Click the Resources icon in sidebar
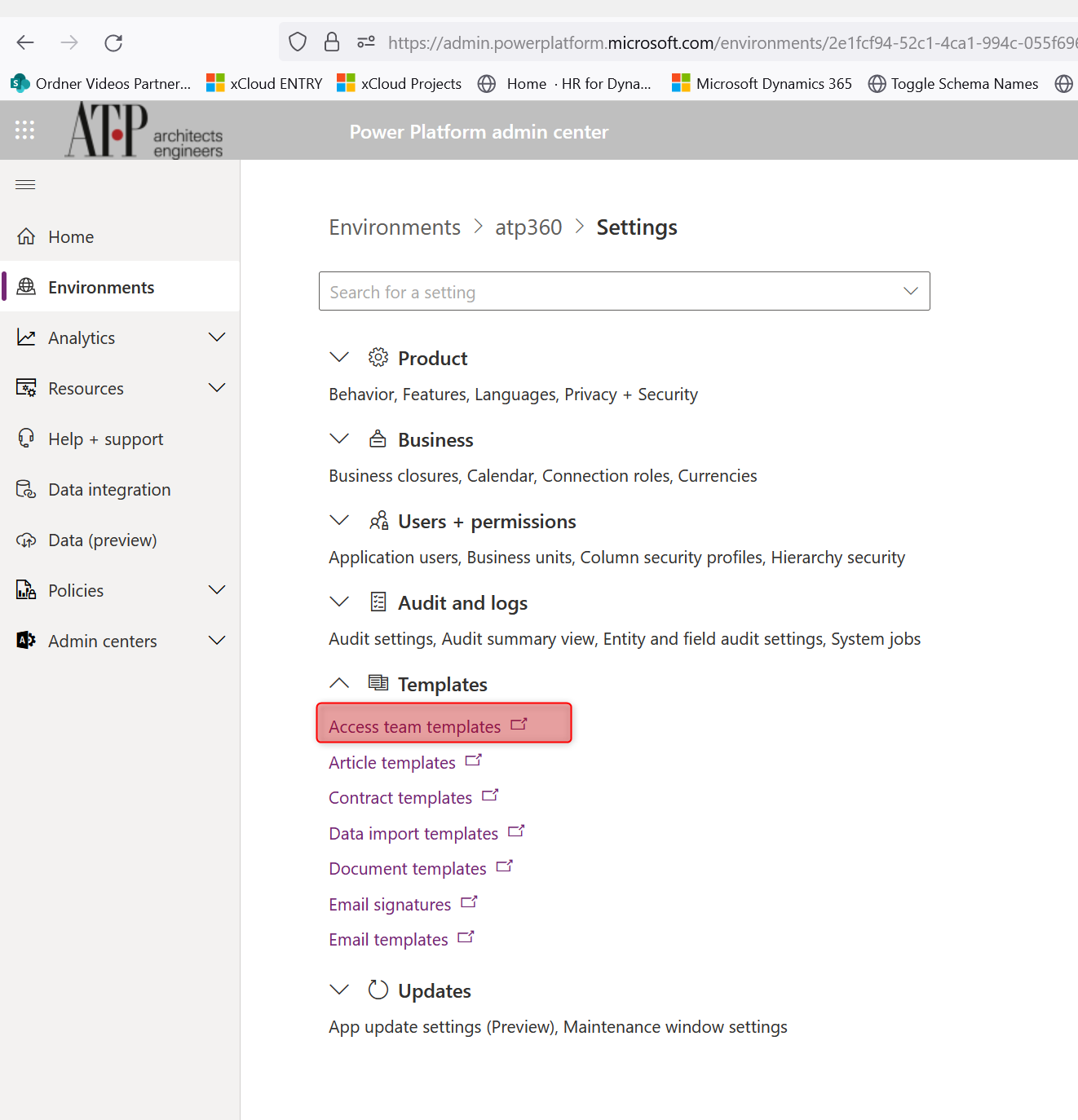Viewport: 1078px width, 1120px height. 26,388
